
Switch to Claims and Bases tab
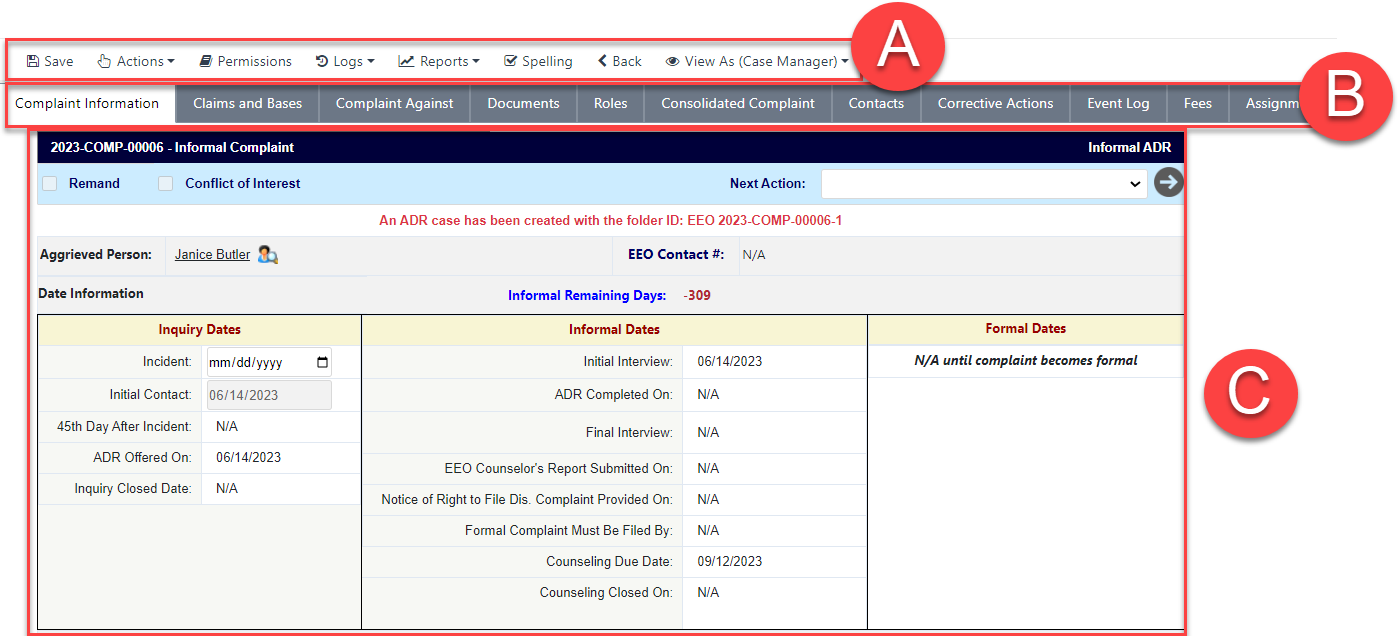point(247,103)
